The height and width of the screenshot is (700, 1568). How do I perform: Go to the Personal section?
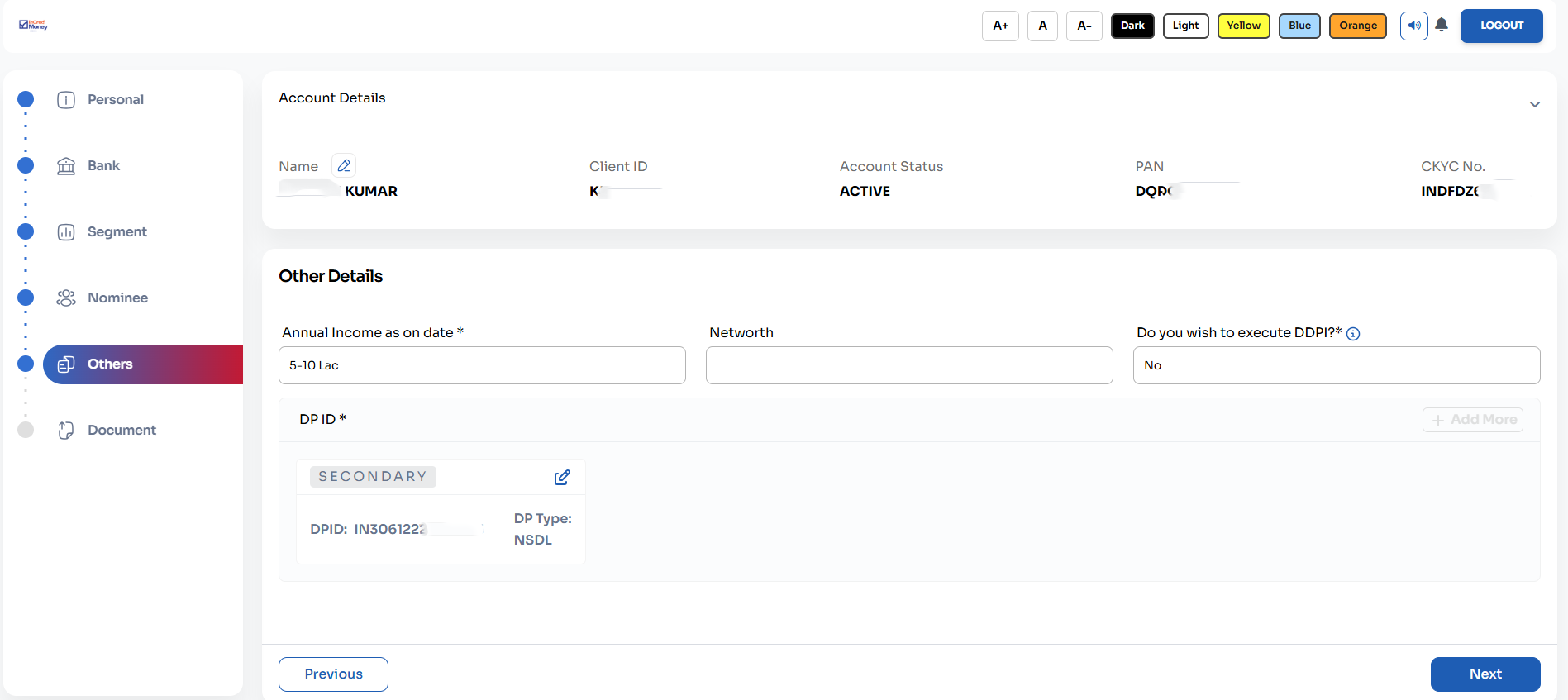tap(116, 100)
